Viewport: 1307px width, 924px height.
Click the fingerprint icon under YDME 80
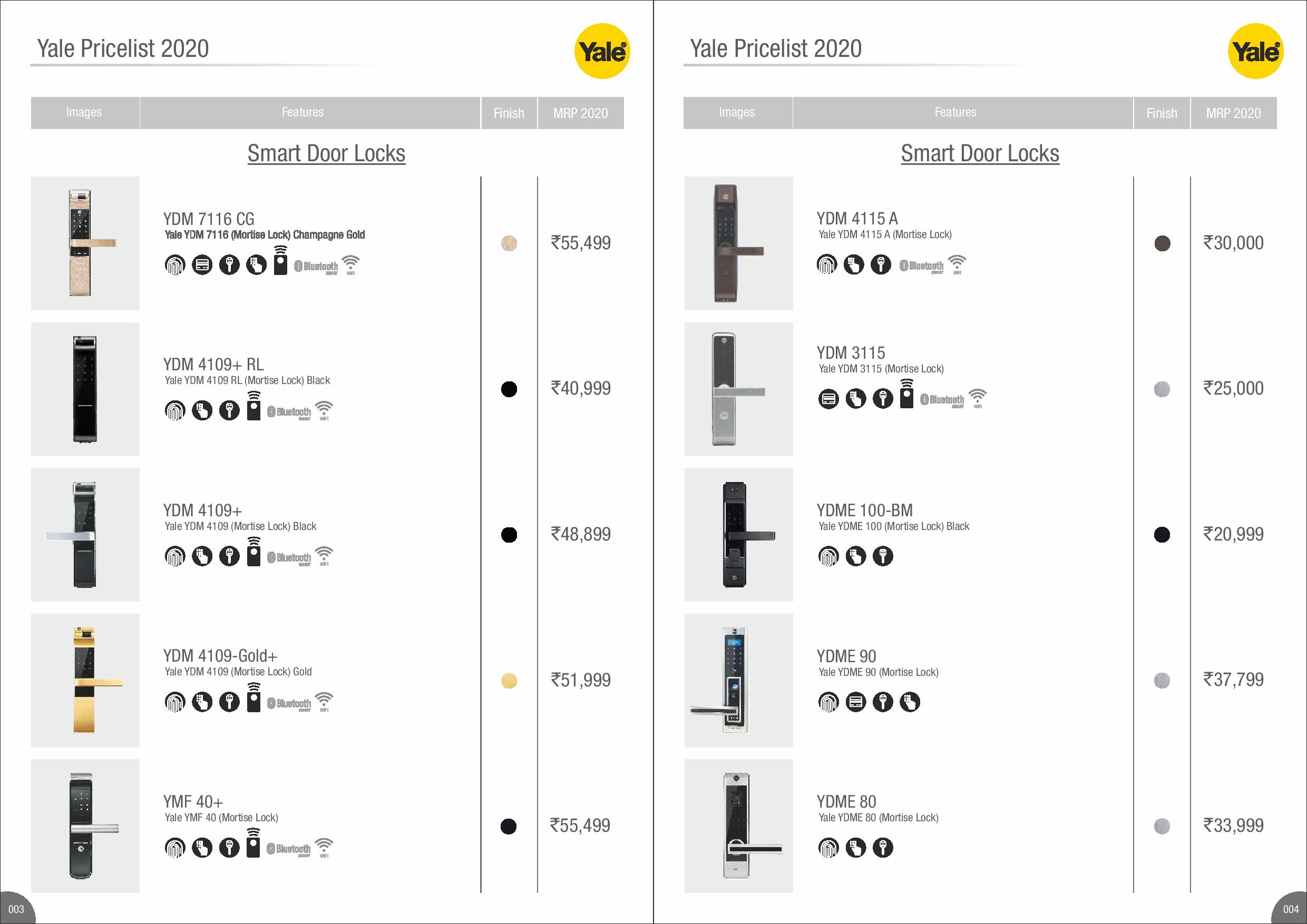click(828, 848)
